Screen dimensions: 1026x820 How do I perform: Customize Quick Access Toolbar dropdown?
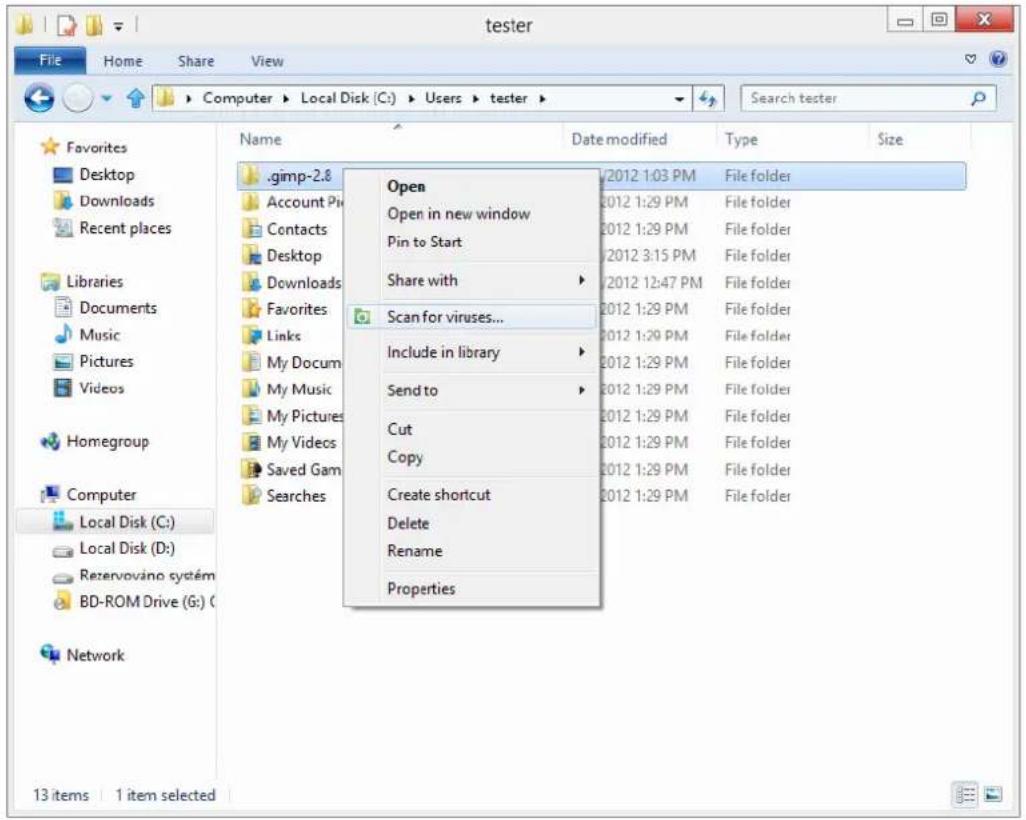[x=118, y=27]
